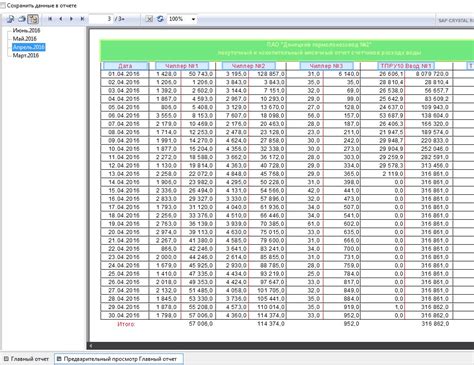Click the date cell 25.04.2016
474x365 pixels.
124,274
